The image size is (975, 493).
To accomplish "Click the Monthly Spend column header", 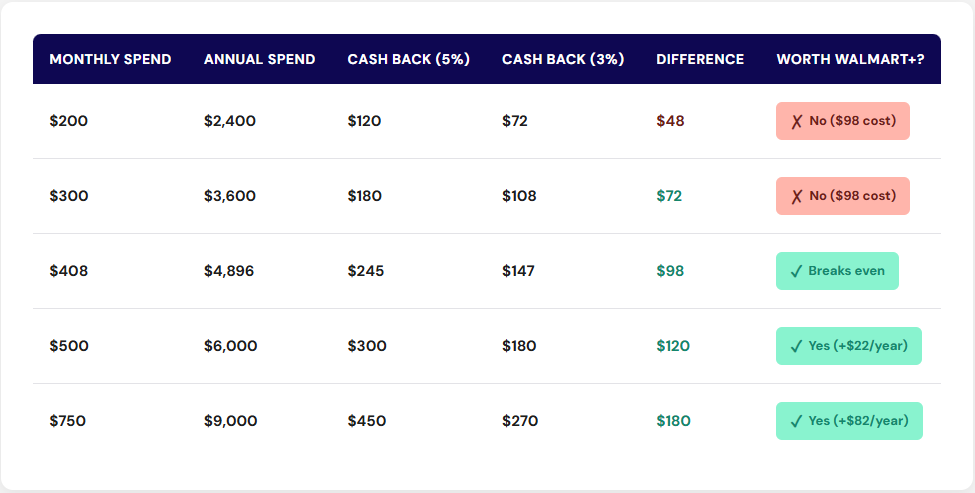I will tap(110, 59).
